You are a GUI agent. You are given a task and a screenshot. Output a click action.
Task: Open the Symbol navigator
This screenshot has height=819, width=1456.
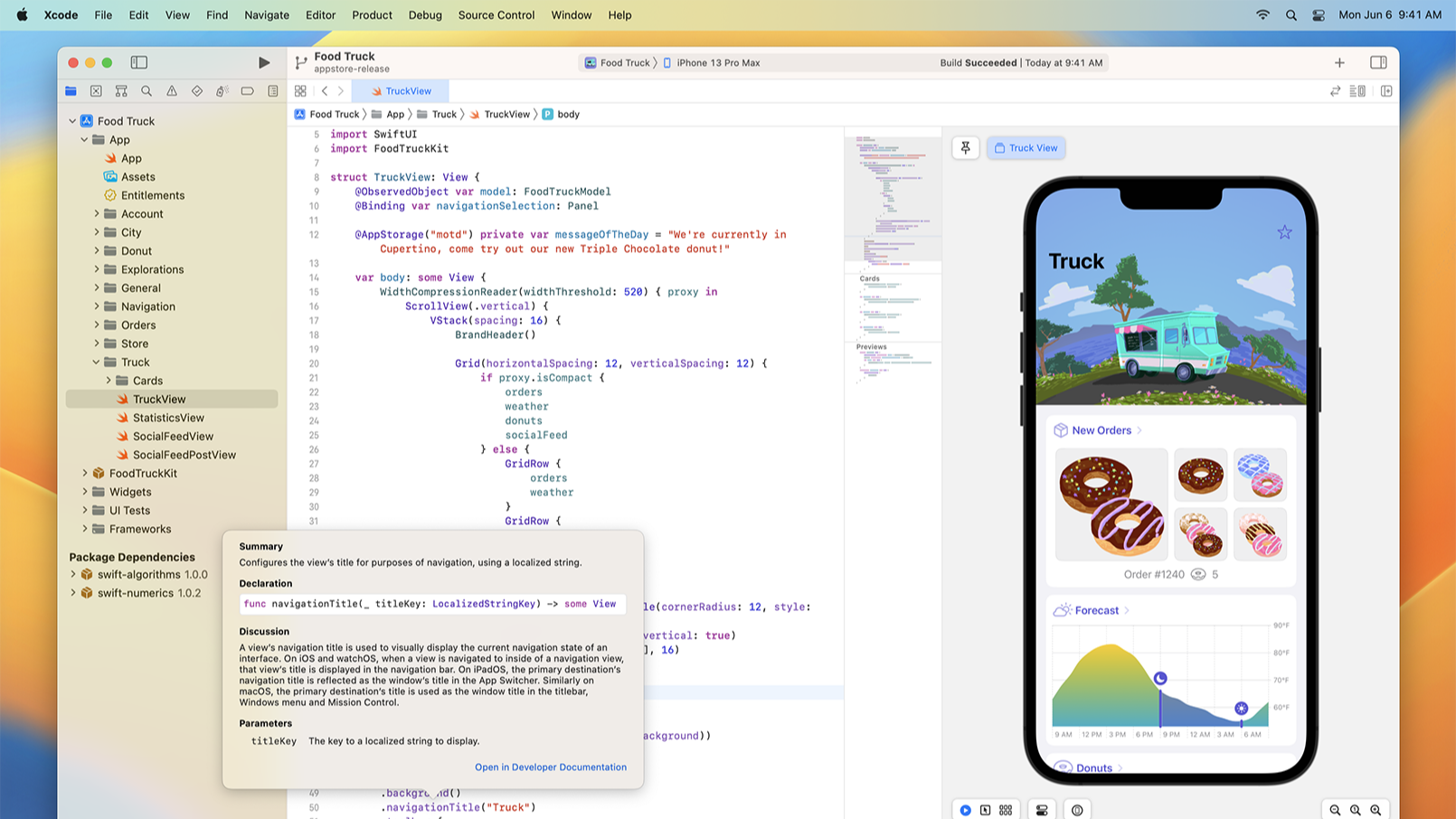(121, 91)
